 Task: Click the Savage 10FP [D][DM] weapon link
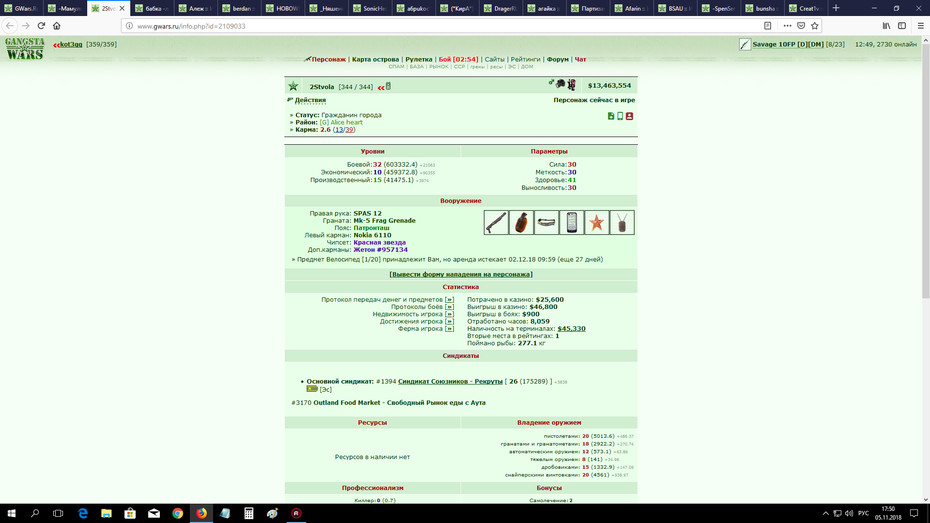tap(788, 44)
